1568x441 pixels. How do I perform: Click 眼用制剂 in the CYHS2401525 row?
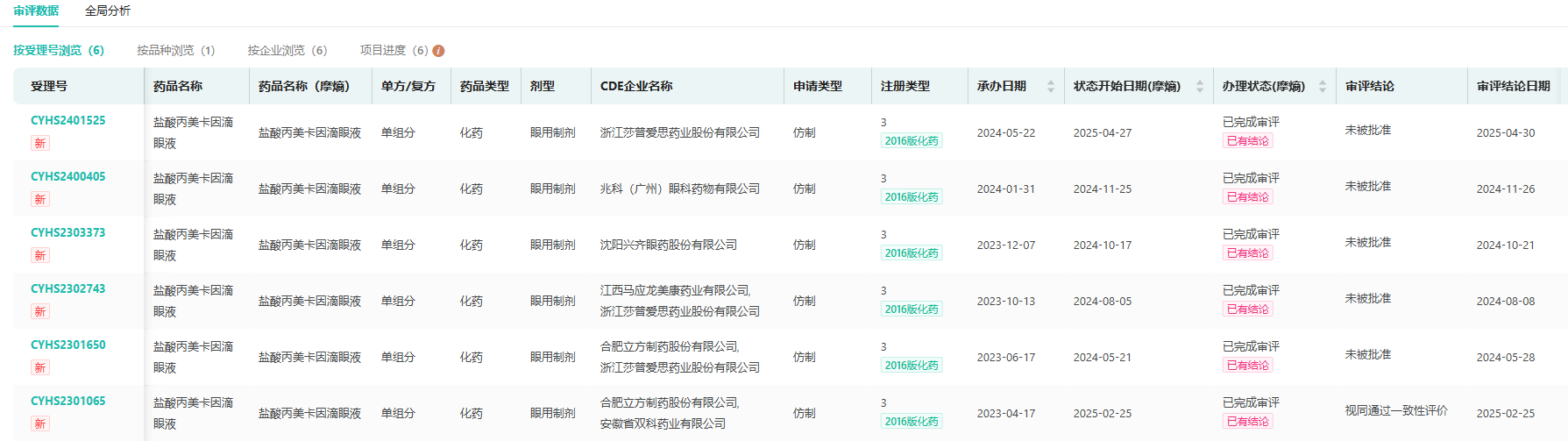(x=553, y=133)
